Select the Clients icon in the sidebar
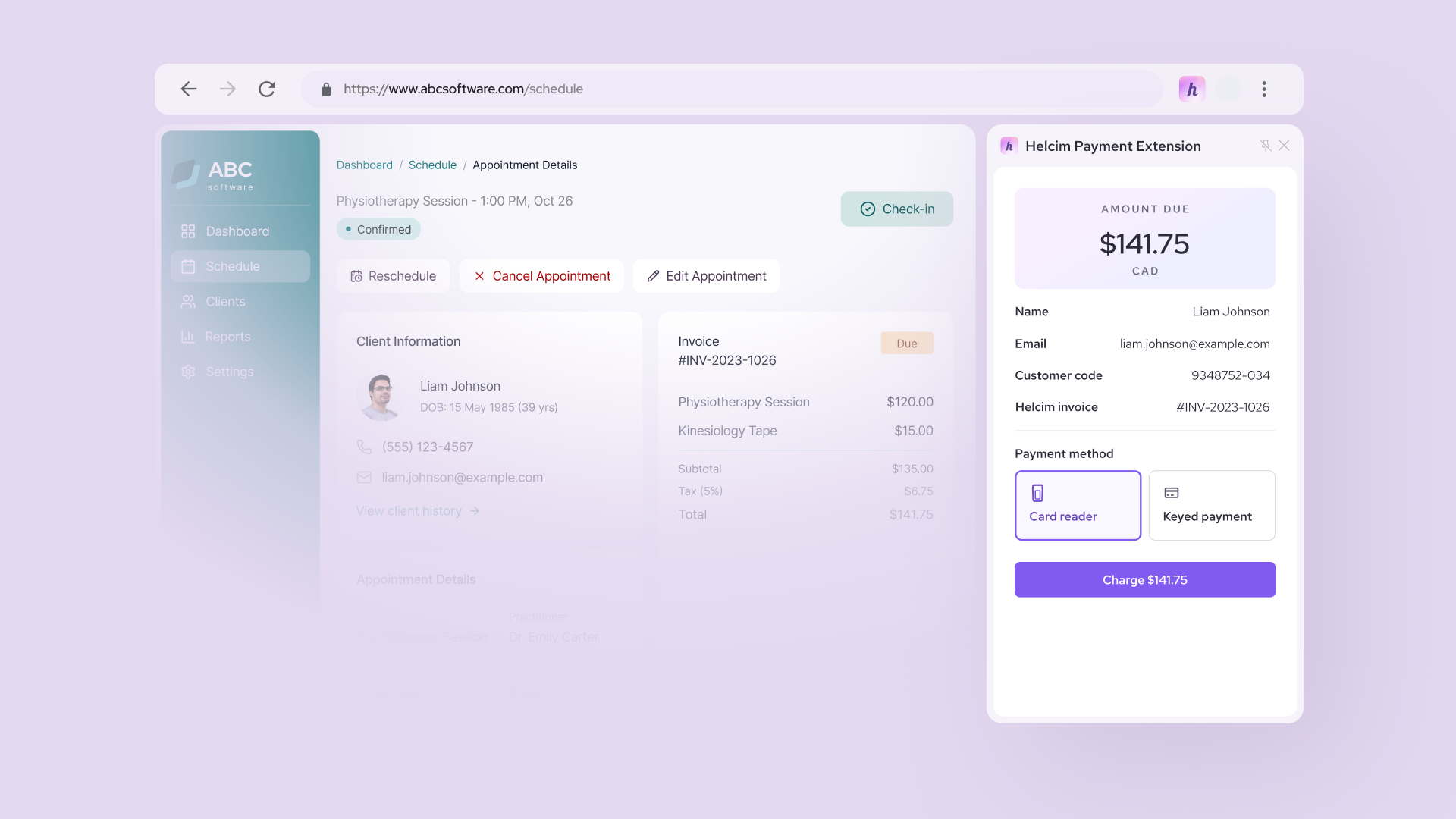 click(x=188, y=301)
